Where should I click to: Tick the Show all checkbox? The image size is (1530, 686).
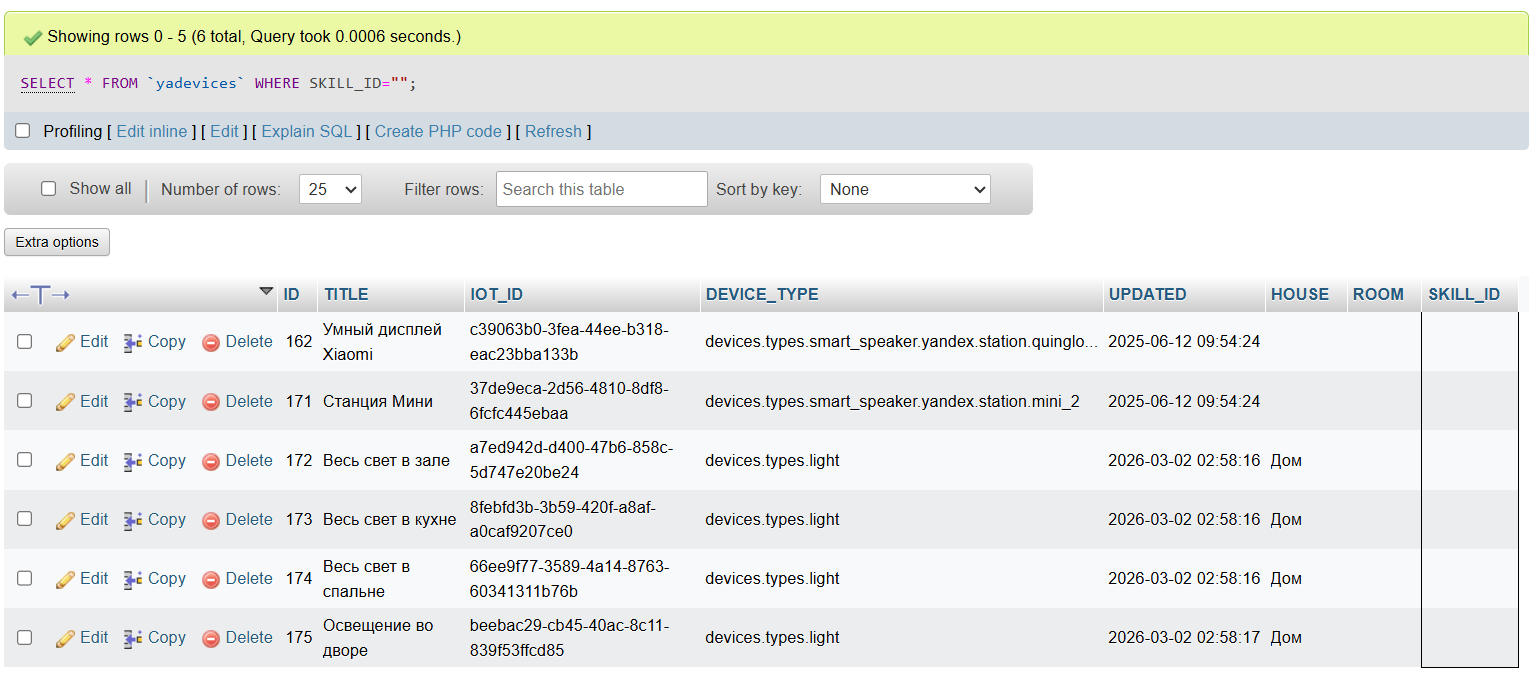click(x=48, y=189)
